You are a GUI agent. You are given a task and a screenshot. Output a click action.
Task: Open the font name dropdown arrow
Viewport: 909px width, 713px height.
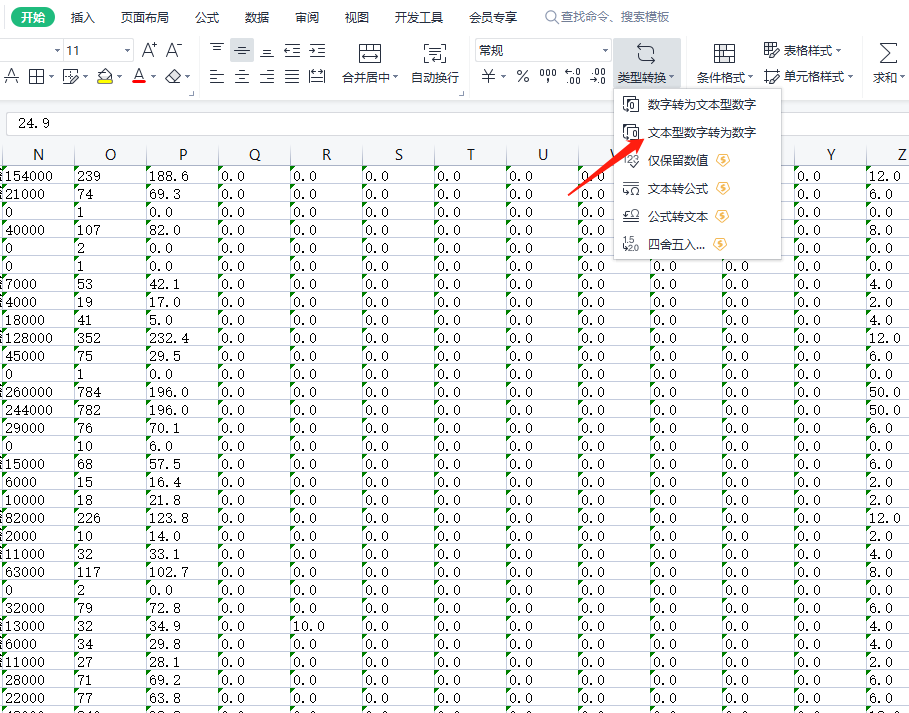[x=57, y=50]
